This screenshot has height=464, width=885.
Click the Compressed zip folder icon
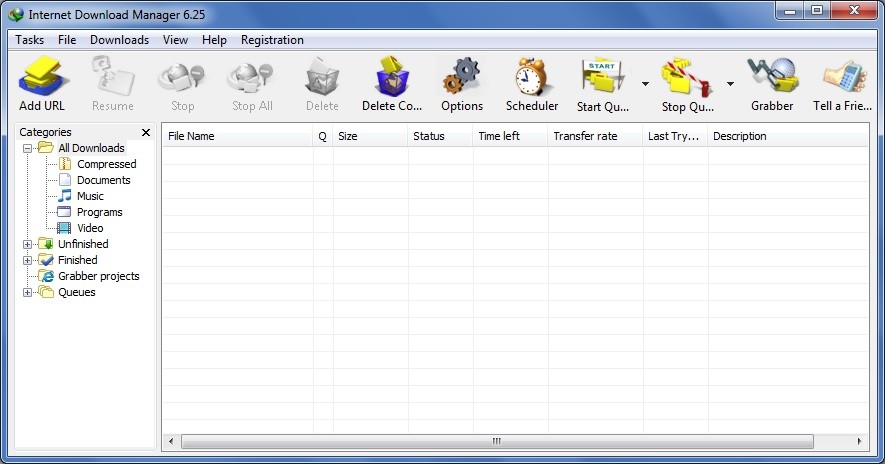tap(65, 164)
